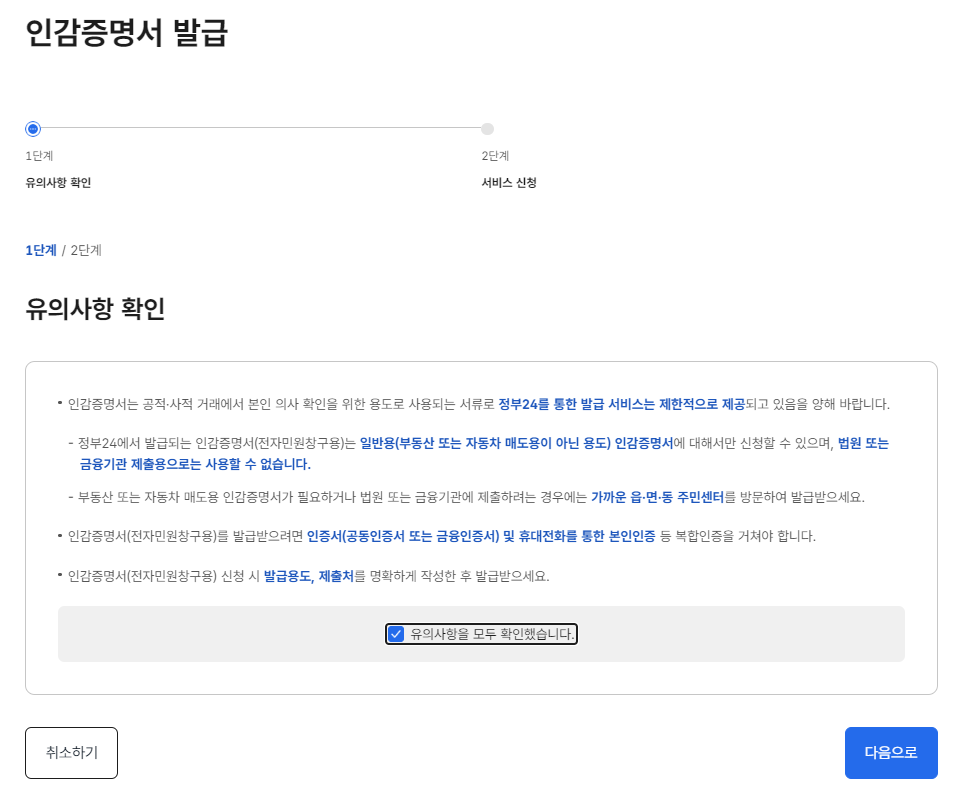The height and width of the screenshot is (805, 975).
Task: Select the blue step 1 progress dot
Action: pyautogui.click(x=33, y=128)
